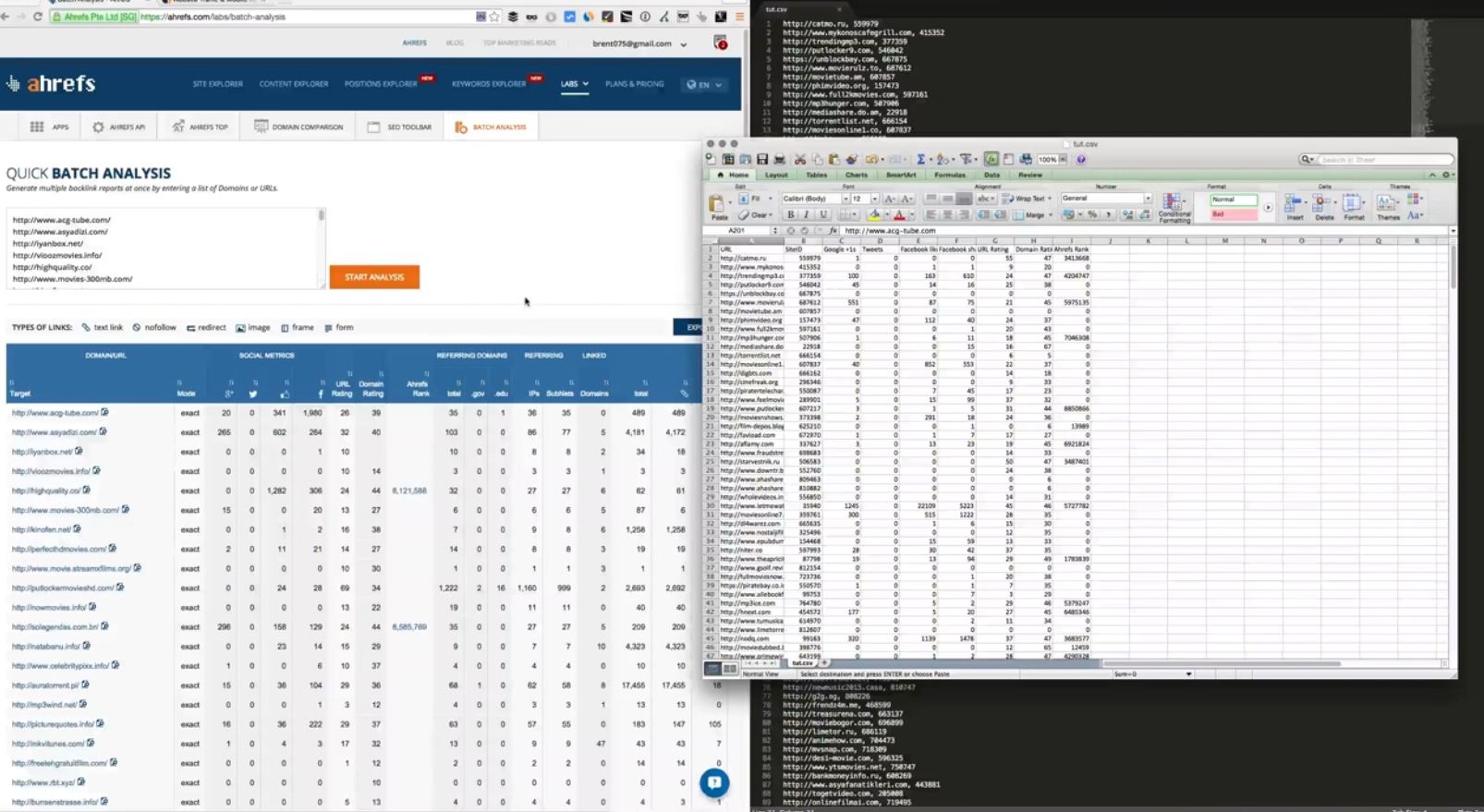The image size is (1484, 812).
Task: Open the http://www.acg-tube.com/ link in table
Action: pyautogui.click(x=55, y=413)
